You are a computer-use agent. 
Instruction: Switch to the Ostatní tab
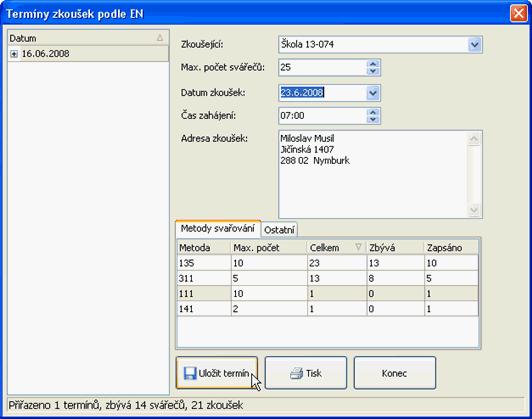tap(279, 230)
